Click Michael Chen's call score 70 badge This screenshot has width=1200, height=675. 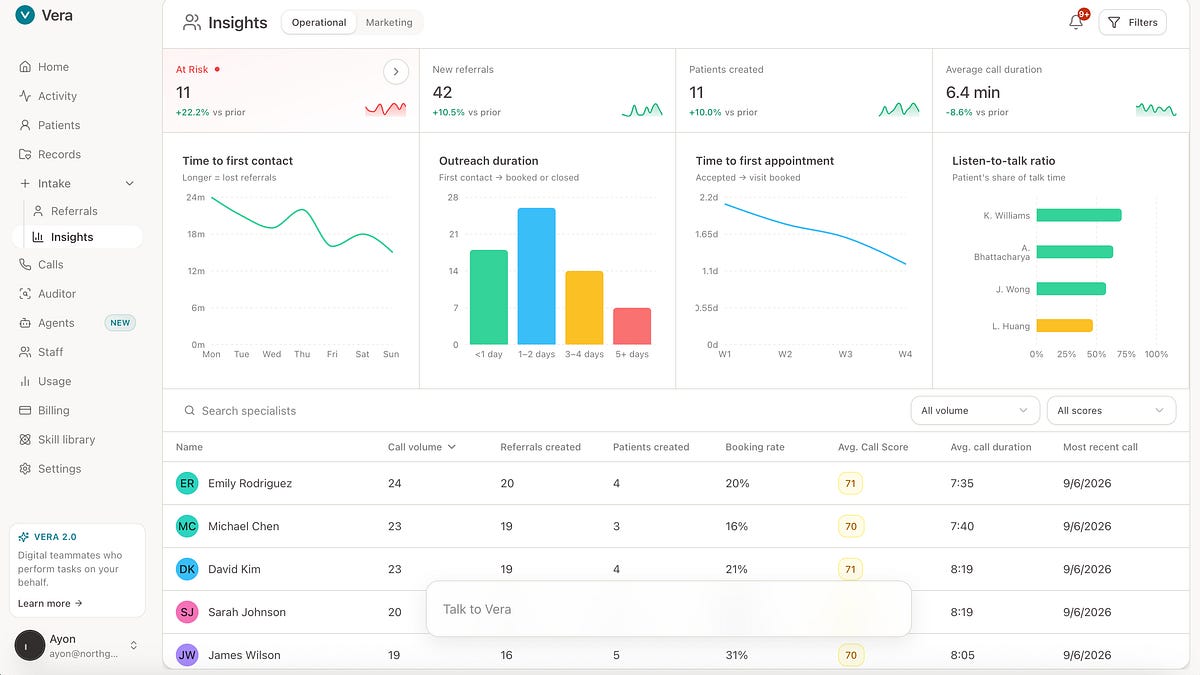[x=850, y=526]
